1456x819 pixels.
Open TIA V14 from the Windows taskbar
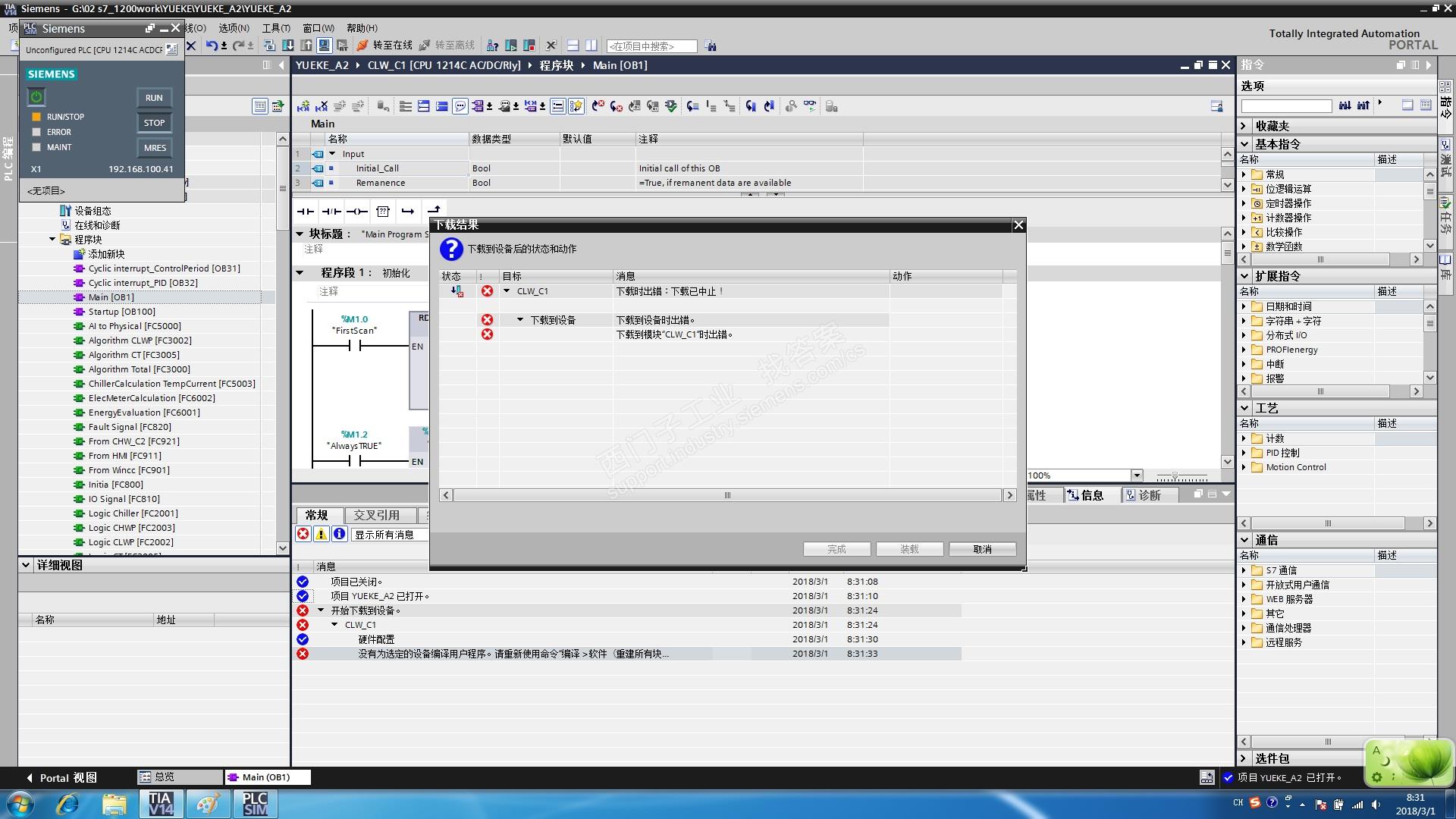click(x=161, y=804)
